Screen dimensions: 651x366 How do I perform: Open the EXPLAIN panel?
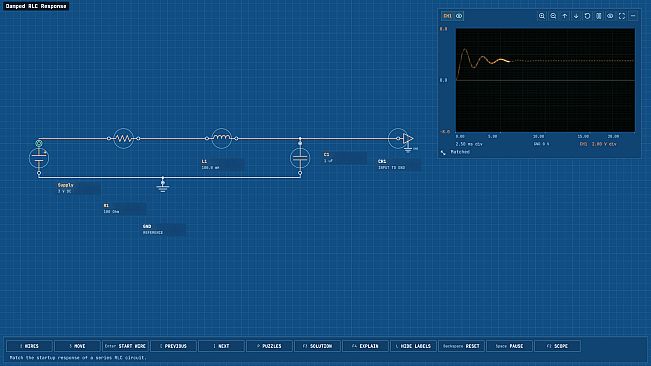click(365, 346)
